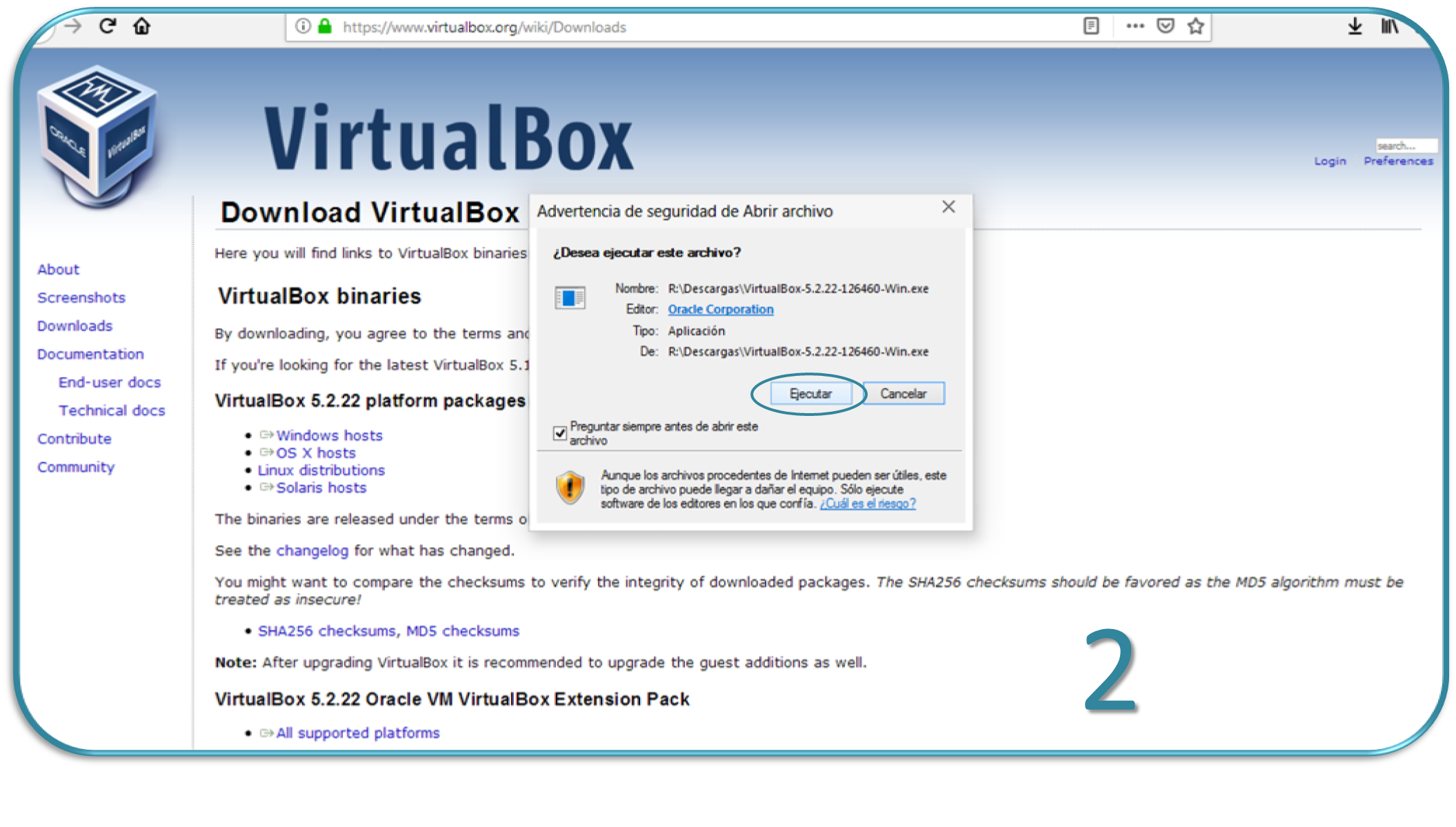Open the changelog link
The height and width of the screenshot is (827, 1456).
tap(312, 551)
